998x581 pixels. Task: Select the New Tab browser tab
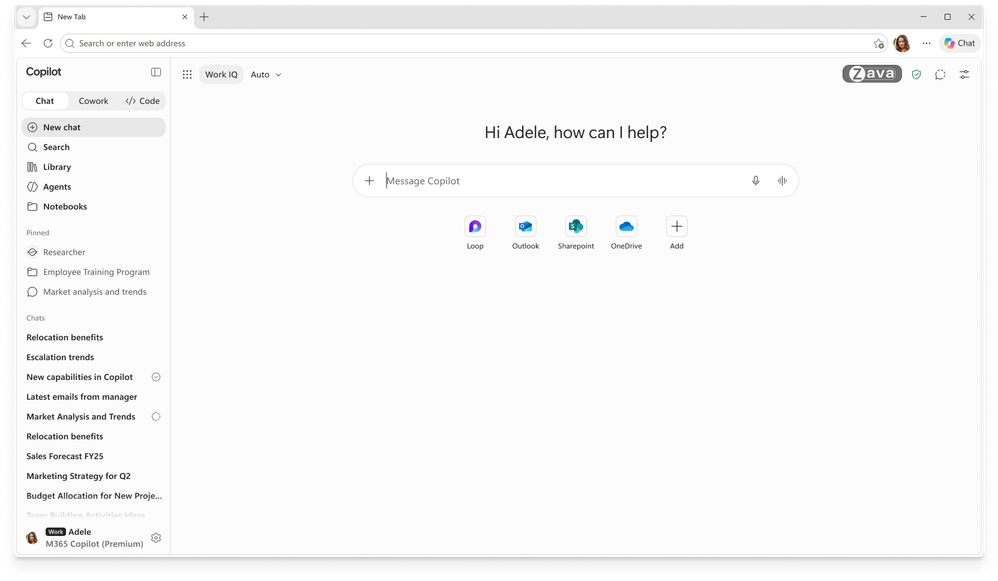click(x=116, y=17)
